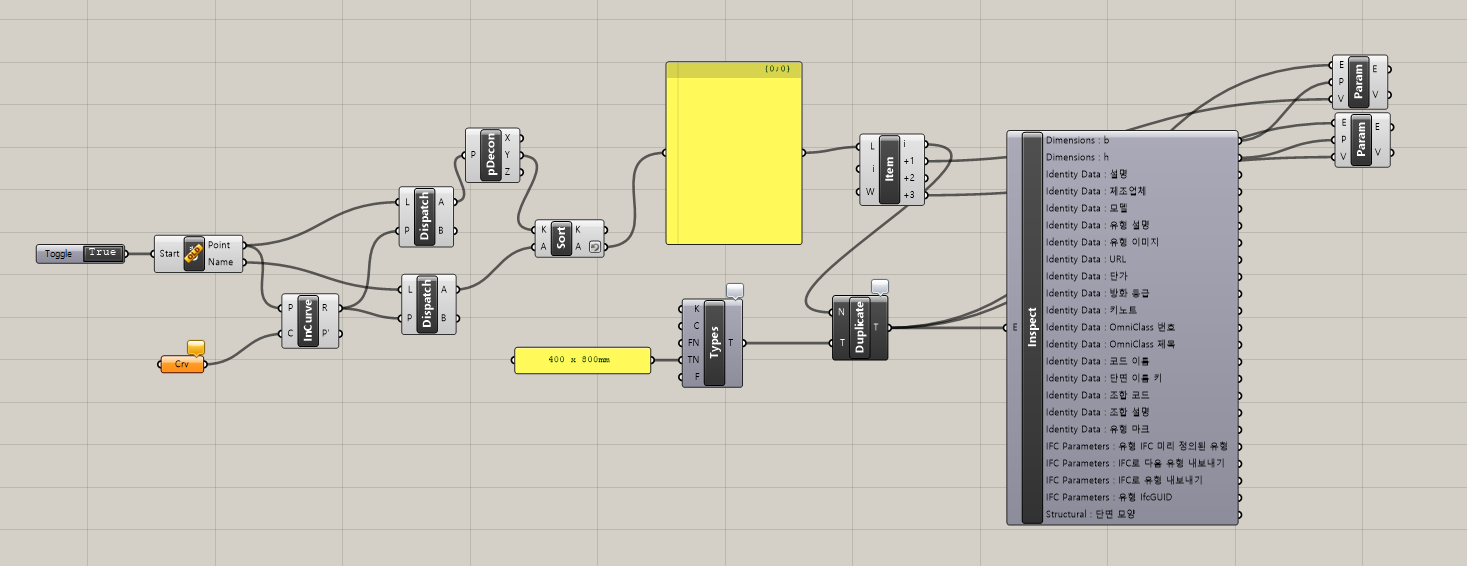Viewport: 1467px width, 566px height.
Task: Open the balloon above the Duplicate component
Action: point(880,287)
